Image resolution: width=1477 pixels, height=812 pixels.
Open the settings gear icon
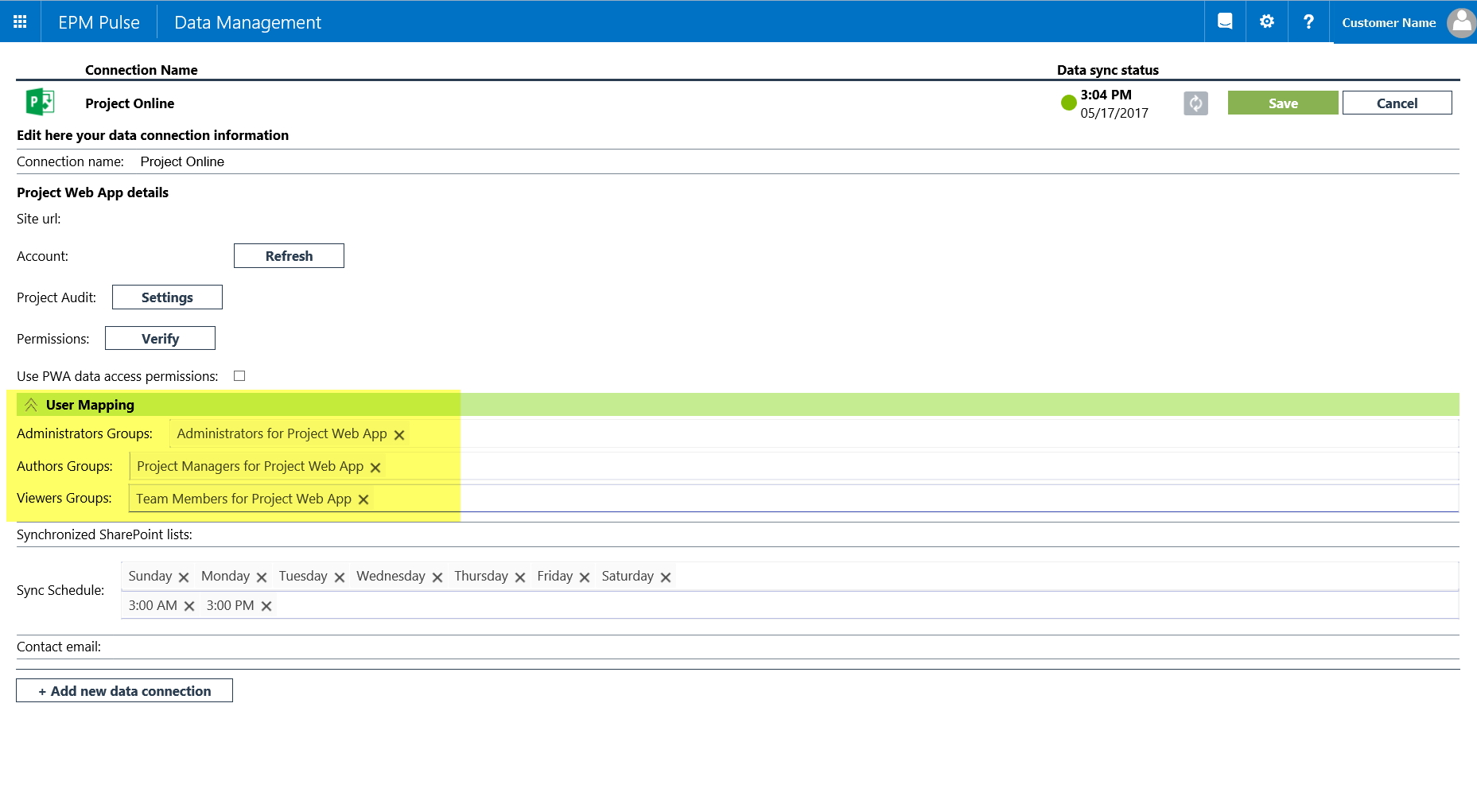(x=1267, y=21)
